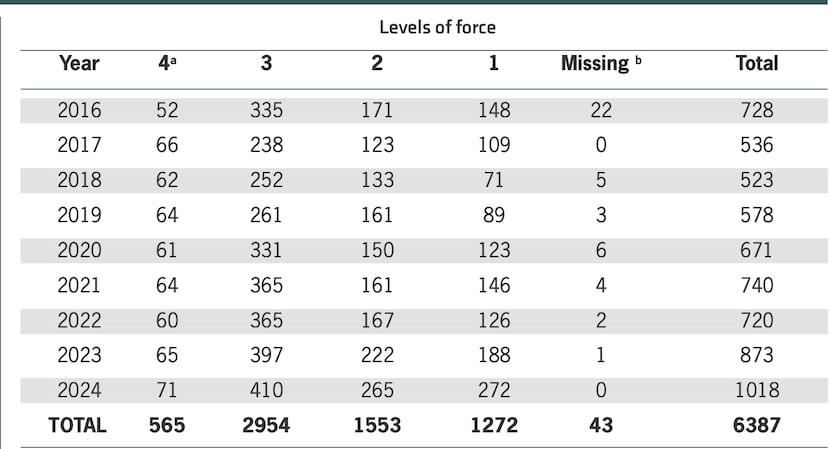Select the 2016 total value 728
Screen dimensions: 829x449
756,110
